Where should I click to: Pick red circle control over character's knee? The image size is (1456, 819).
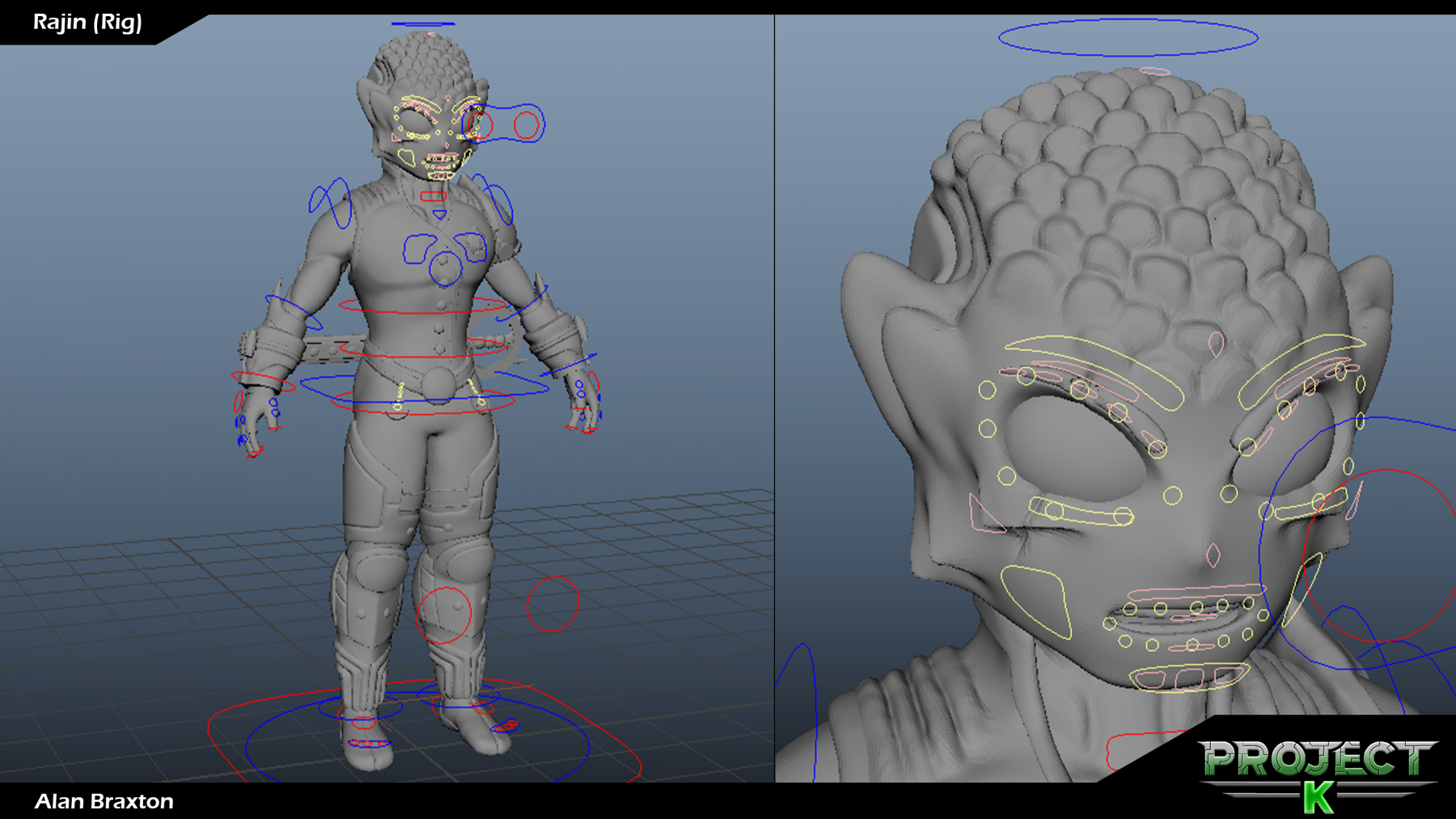tap(443, 615)
